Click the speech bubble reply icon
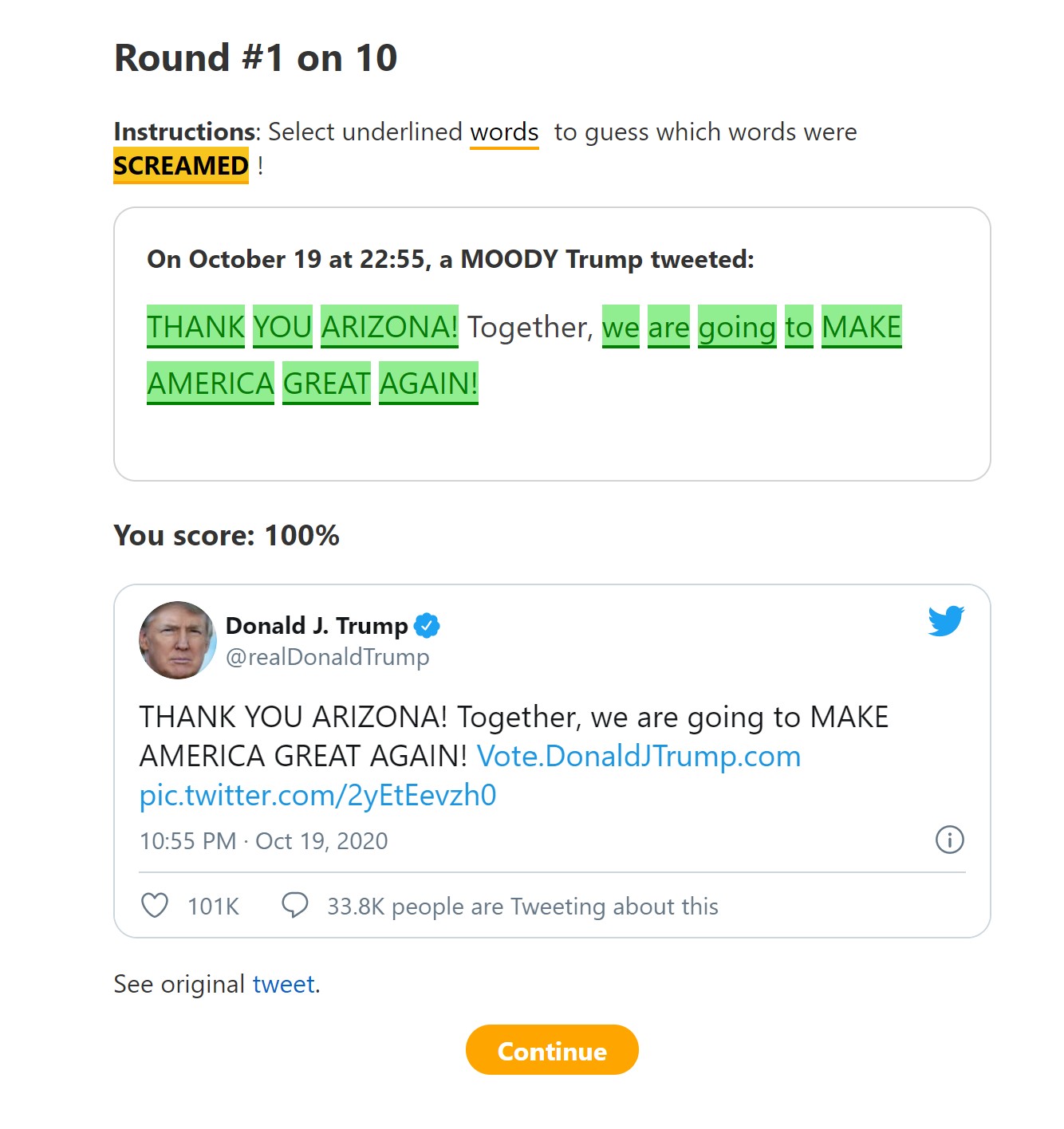 (x=294, y=906)
